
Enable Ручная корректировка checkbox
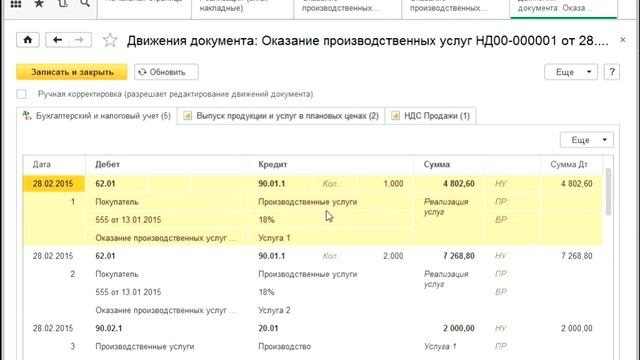pos(22,94)
